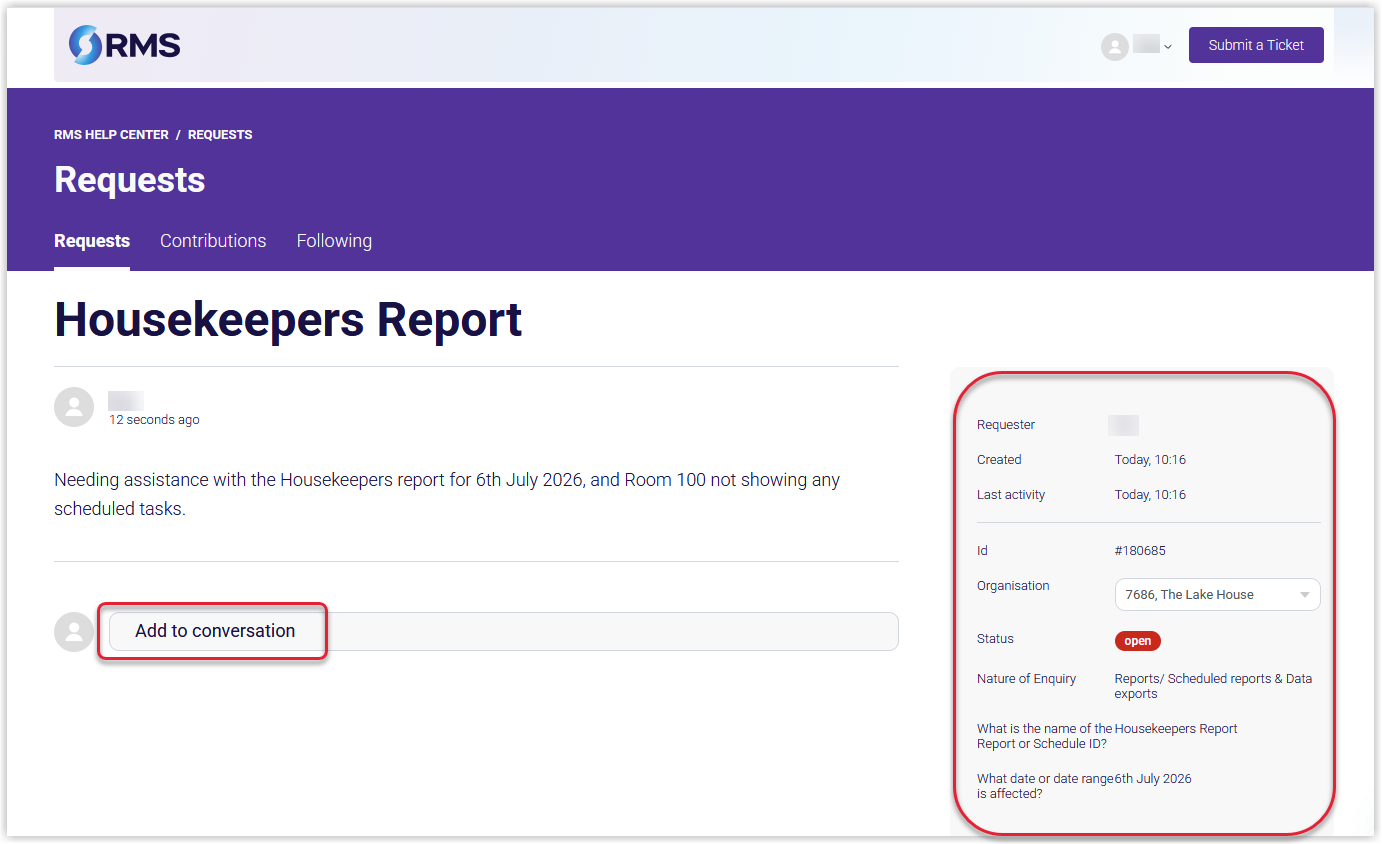Click the Nature of Enquiry value text
The image size is (1382, 844).
[1213, 686]
